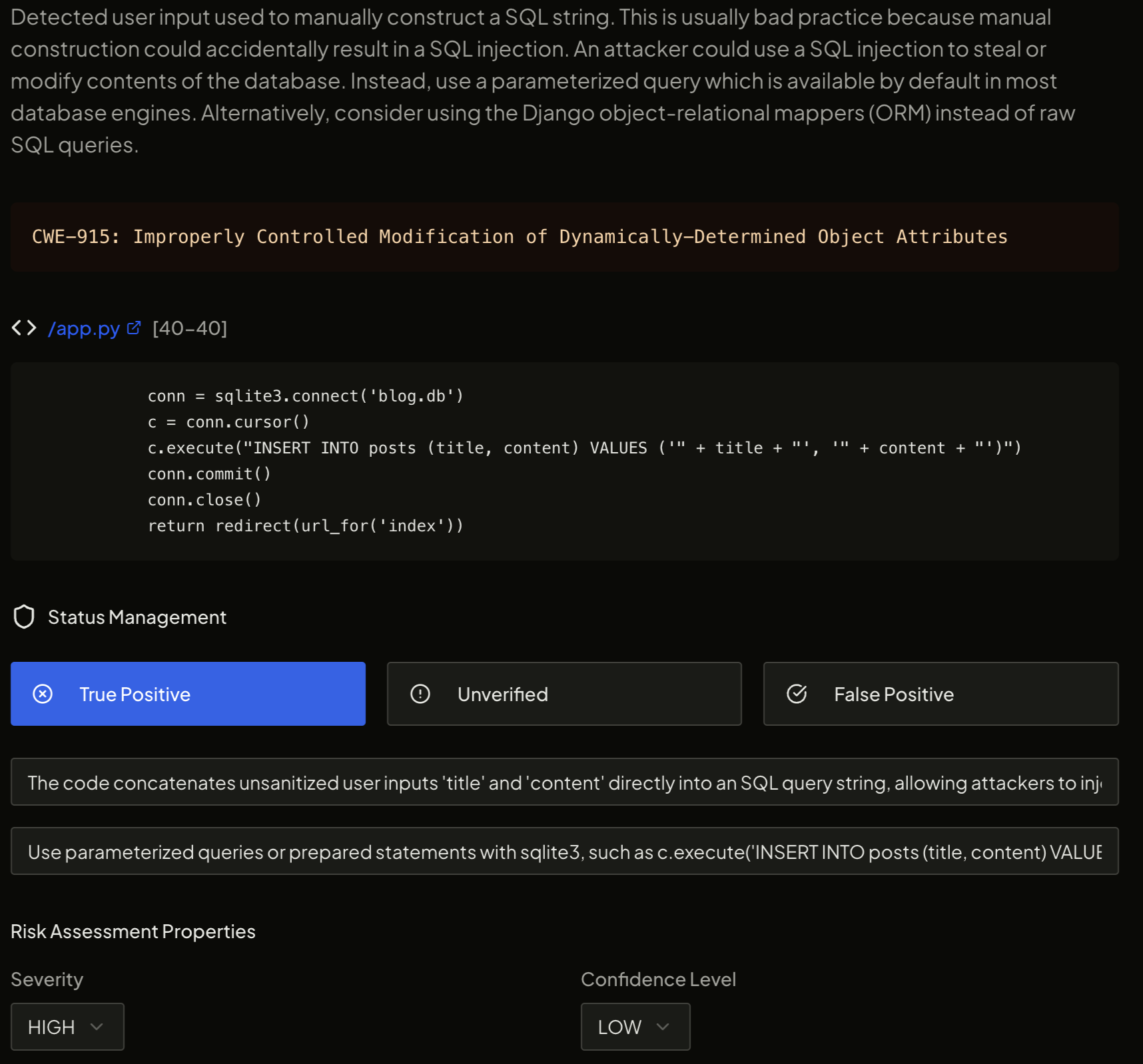Select the True Positive status
The image size is (1143, 1064).
click(x=189, y=694)
